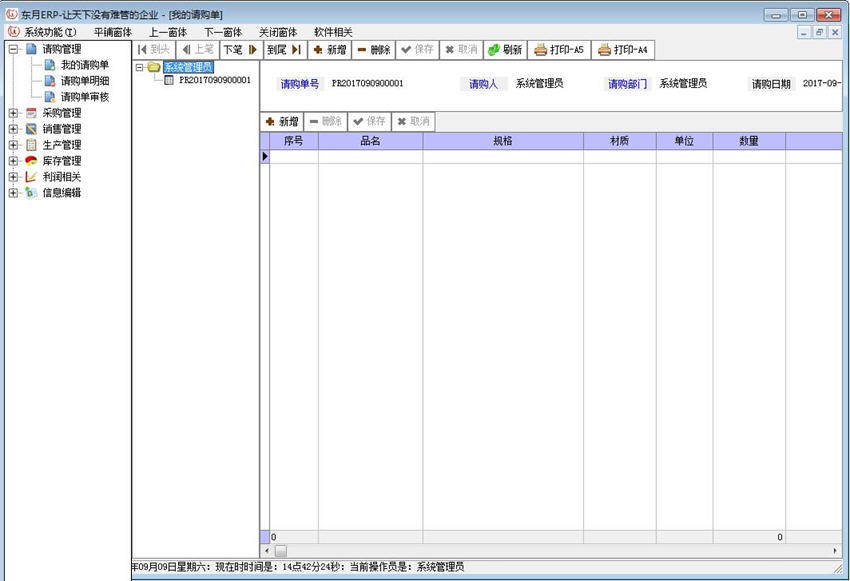The height and width of the screenshot is (581, 850).
Task: Select order PR2017090900001 in the list tree
Action: (215, 80)
